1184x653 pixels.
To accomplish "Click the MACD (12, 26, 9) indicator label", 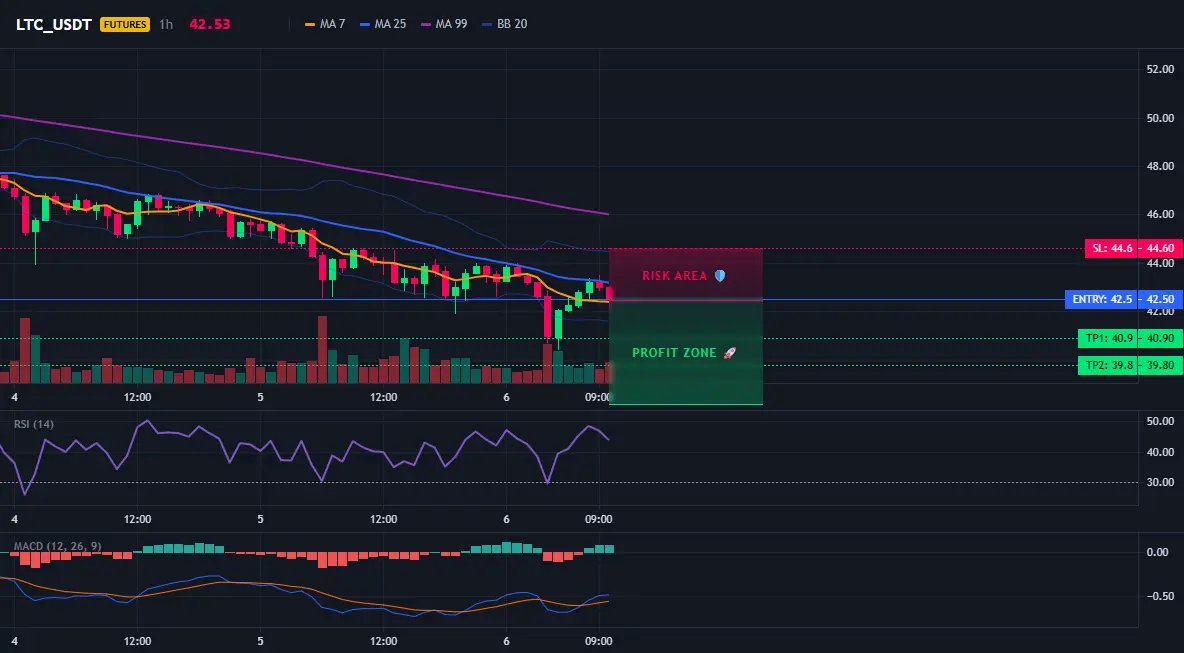I will [57, 546].
